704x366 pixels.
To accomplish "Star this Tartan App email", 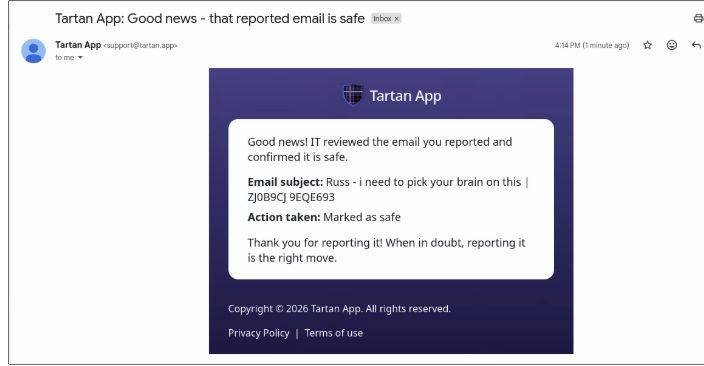I will (x=647, y=45).
